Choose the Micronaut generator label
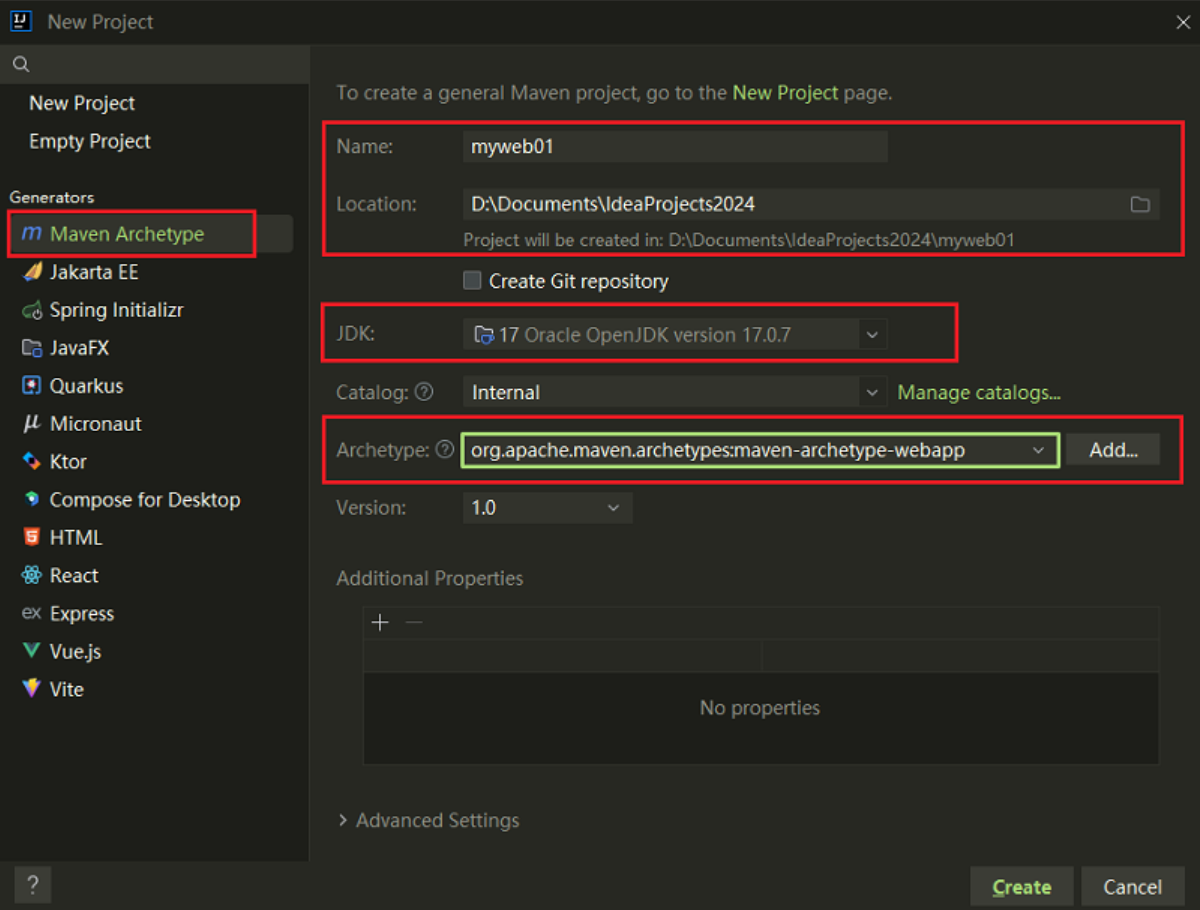This screenshot has width=1200, height=910. tap(96, 424)
